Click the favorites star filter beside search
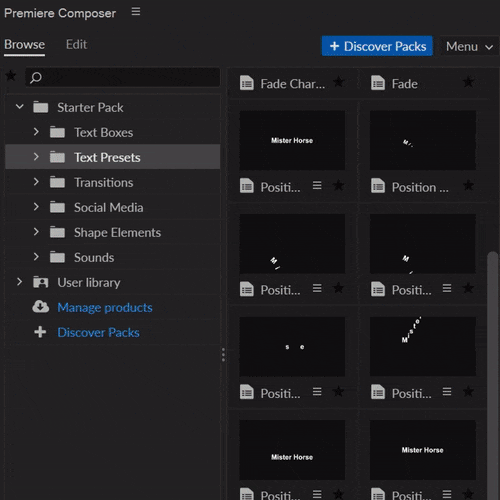The width and height of the screenshot is (500, 500). tap(11, 76)
